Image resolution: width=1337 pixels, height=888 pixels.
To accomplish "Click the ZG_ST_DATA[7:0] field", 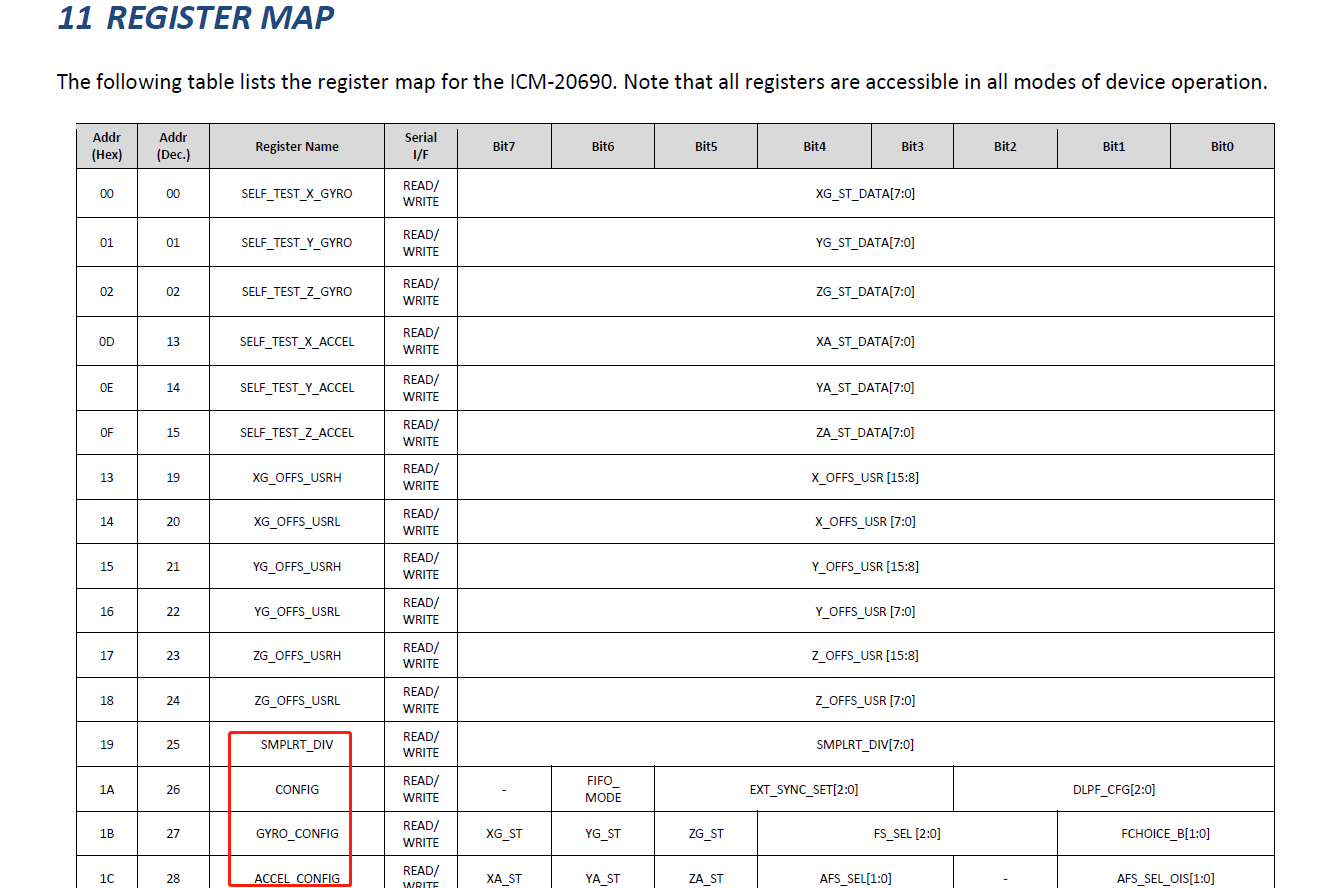I will tap(865, 291).
